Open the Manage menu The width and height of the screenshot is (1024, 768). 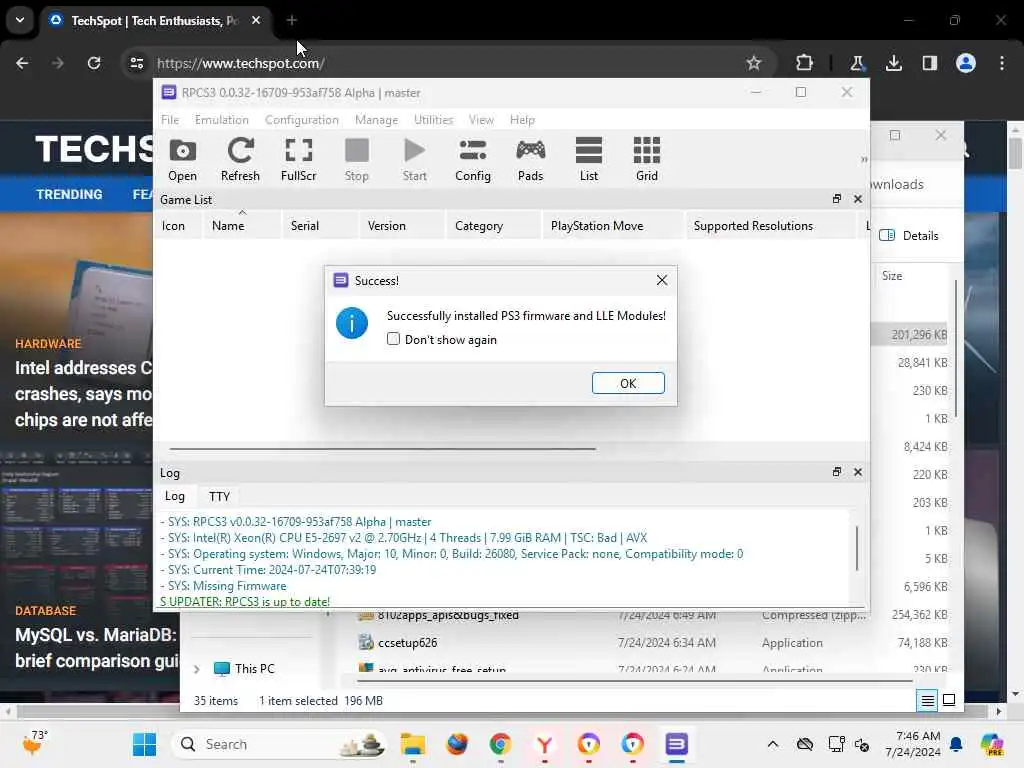click(376, 120)
